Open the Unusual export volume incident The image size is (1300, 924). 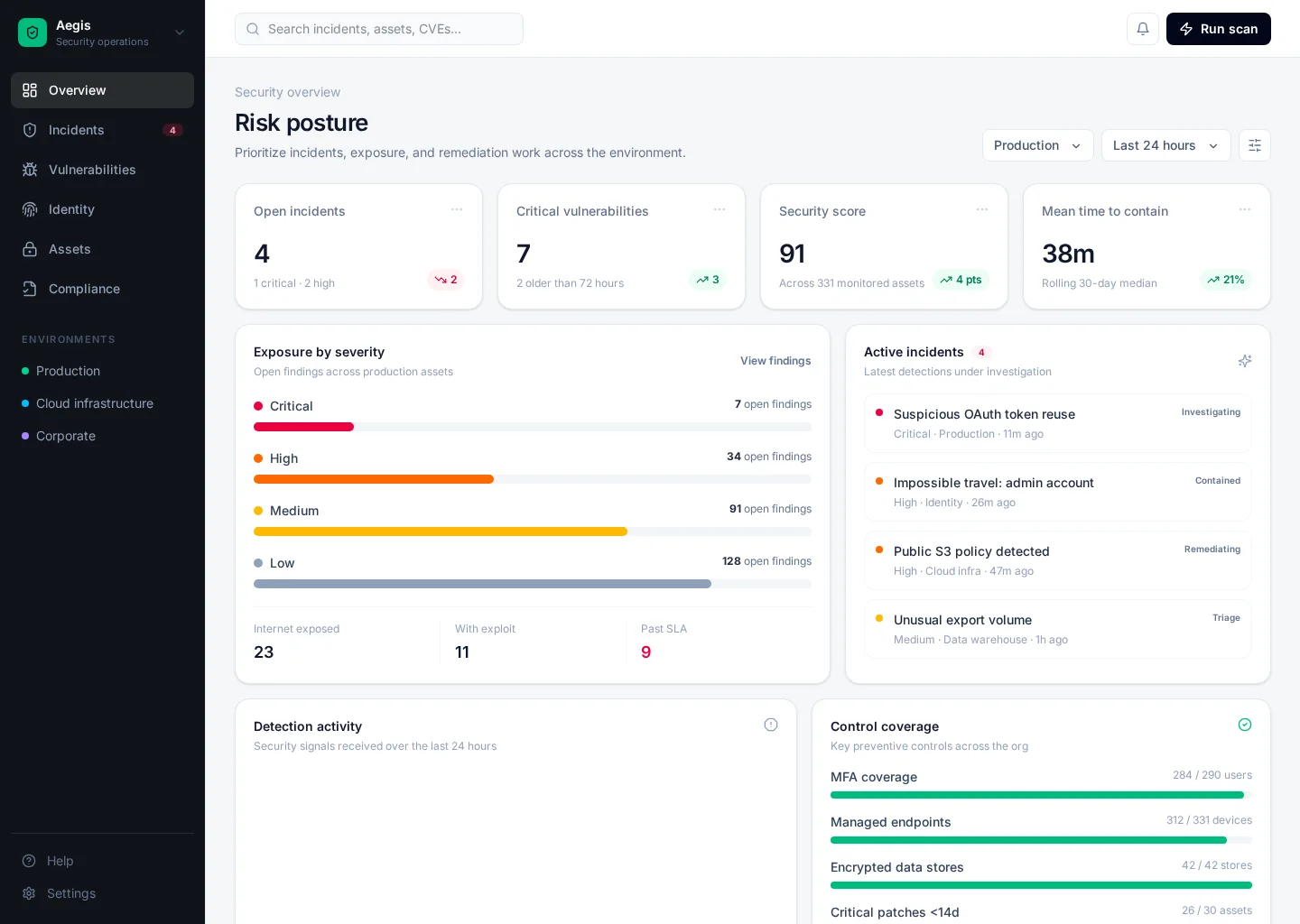click(x=1058, y=629)
